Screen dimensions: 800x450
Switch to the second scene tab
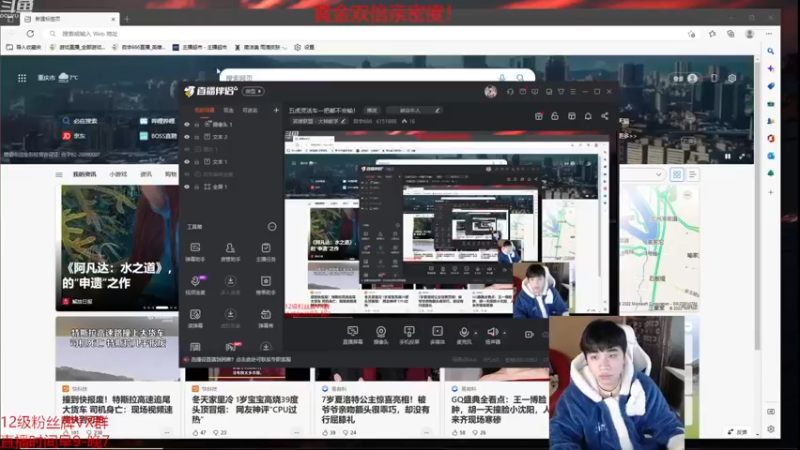click(228, 110)
